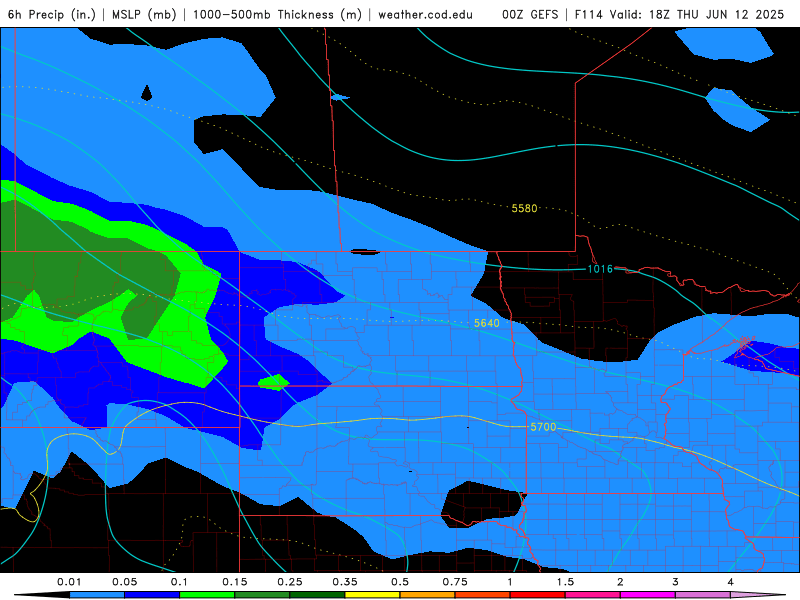Screen dimensions: 800x600
Task: Click the 0.25 legend value
Action: click(x=290, y=582)
